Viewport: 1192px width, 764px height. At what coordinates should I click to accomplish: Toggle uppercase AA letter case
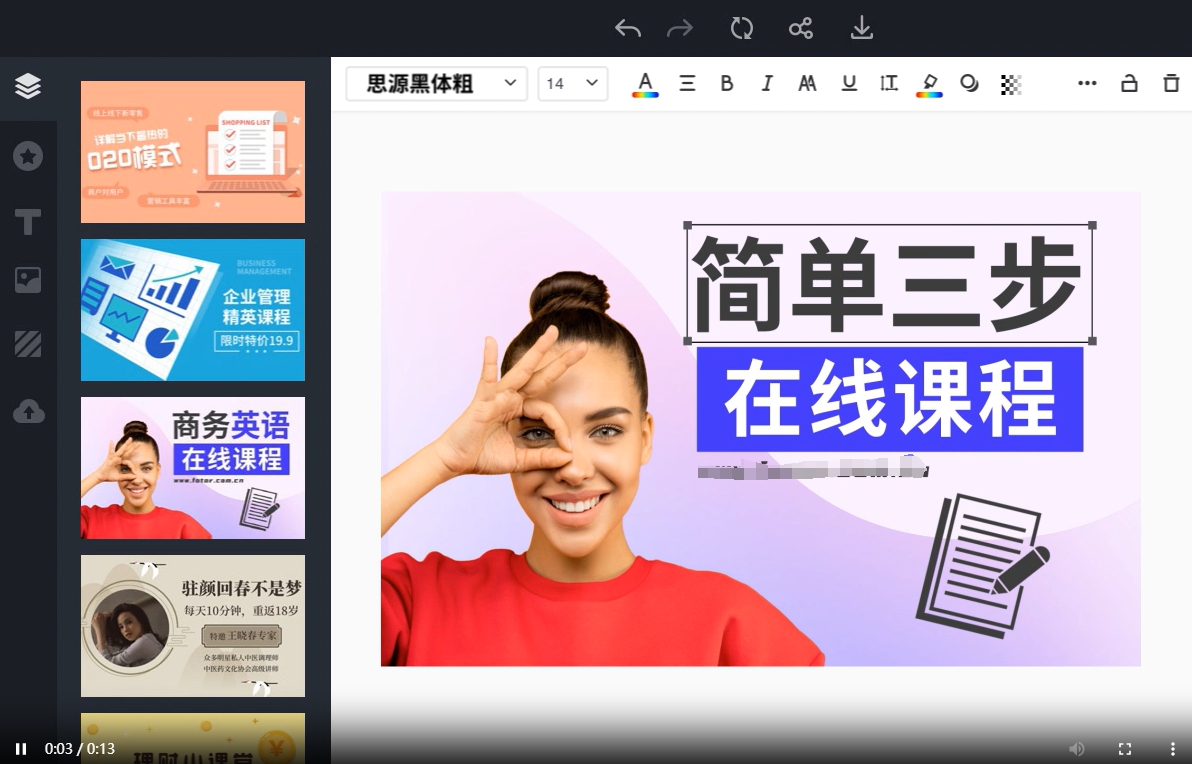tap(807, 84)
